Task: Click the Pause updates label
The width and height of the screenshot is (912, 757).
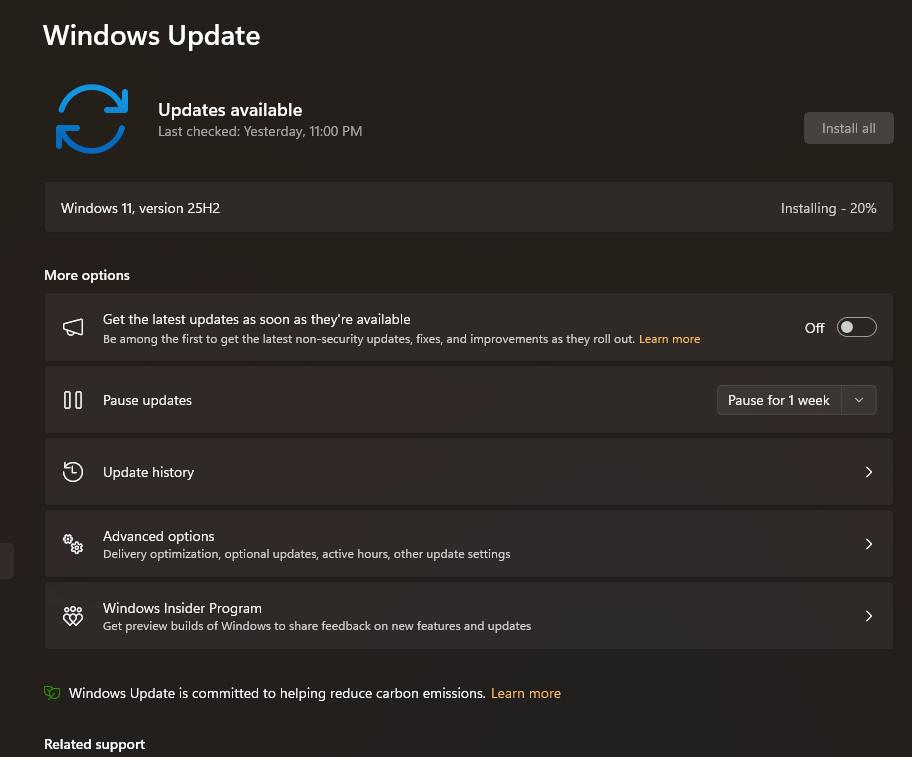Action: (x=147, y=400)
